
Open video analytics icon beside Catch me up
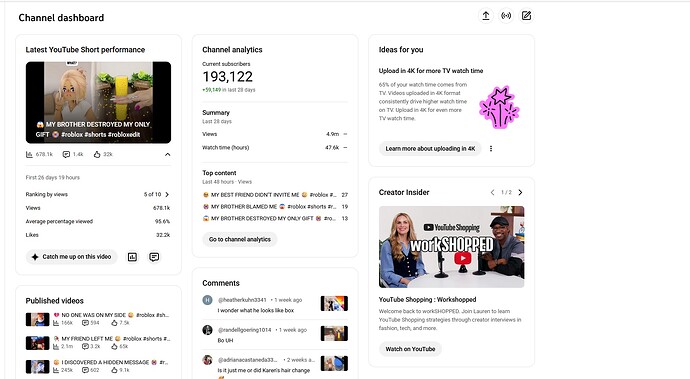tap(132, 257)
